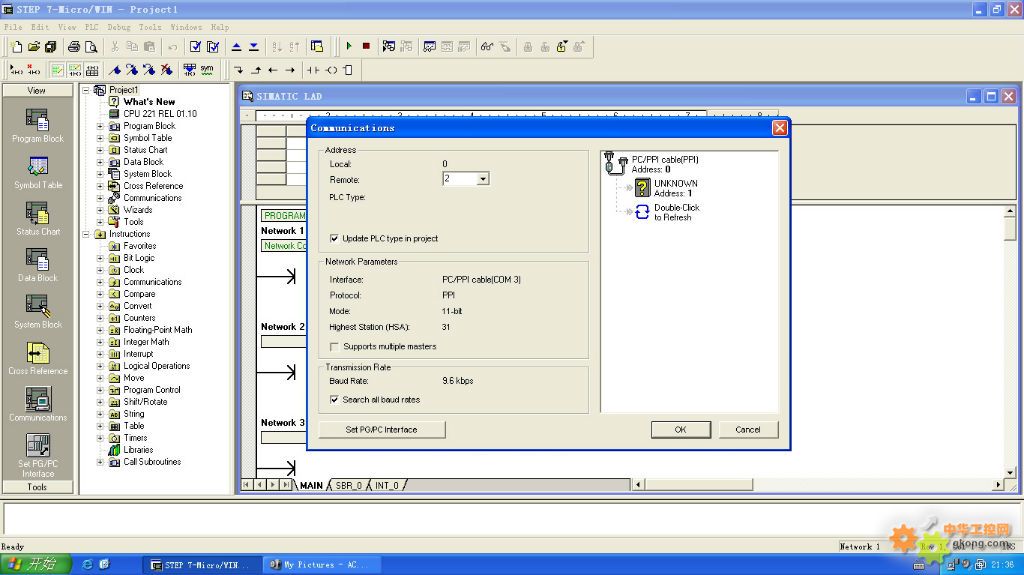The width and height of the screenshot is (1024, 575).
Task: Click the 'sym' symbol toggle icon
Action: pyautogui.click(x=207, y=70)
